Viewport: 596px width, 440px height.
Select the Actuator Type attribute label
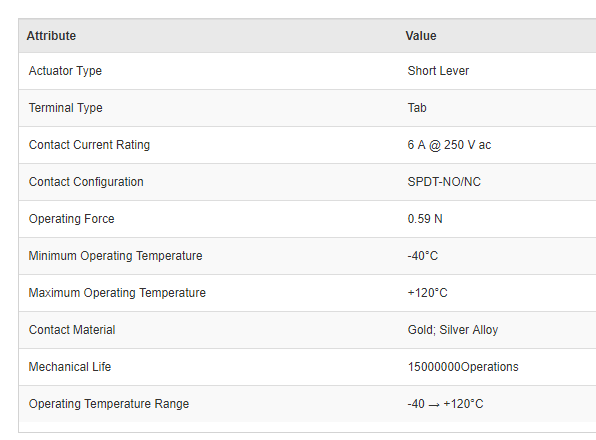65,71
